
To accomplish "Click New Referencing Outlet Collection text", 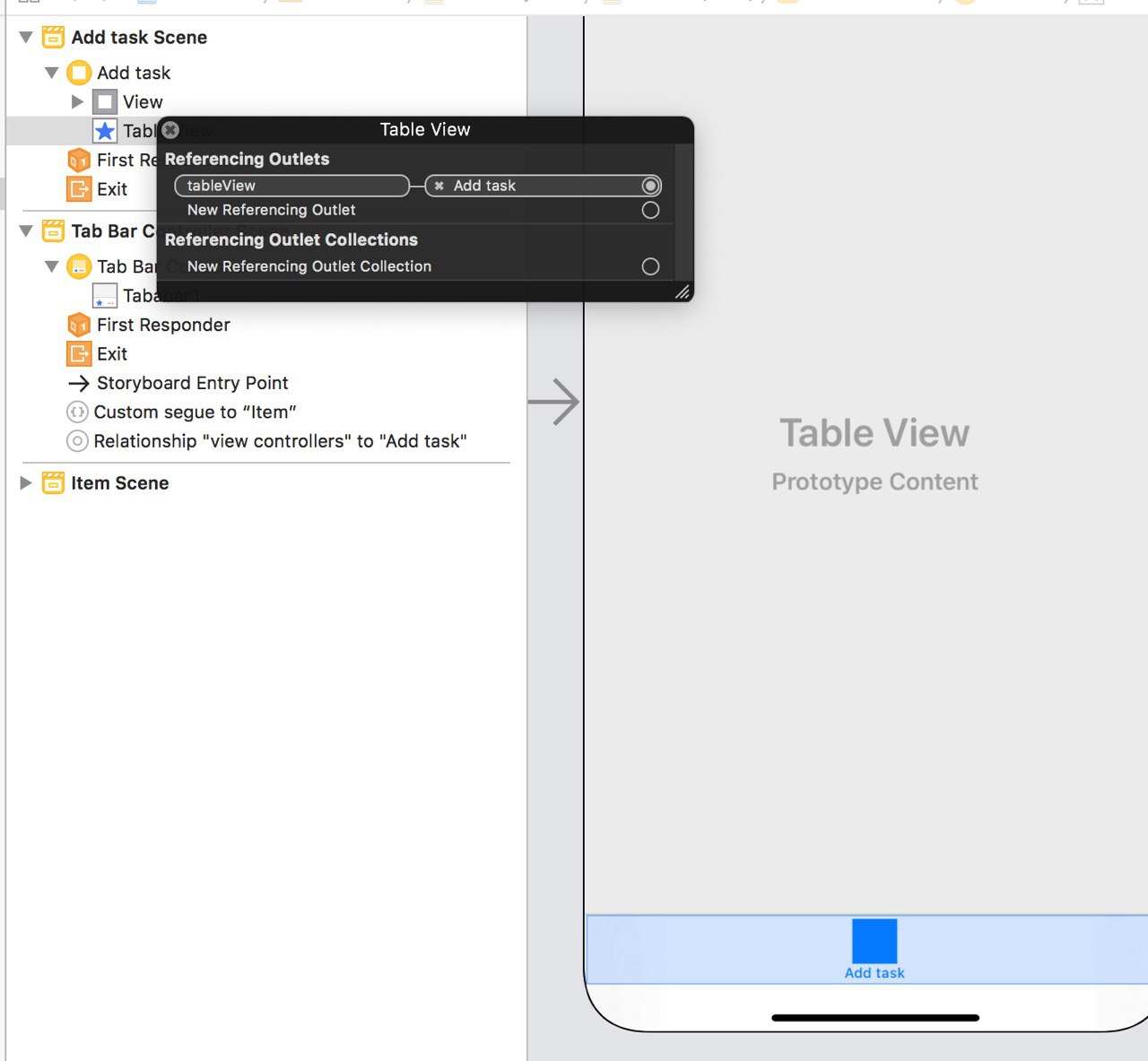I will pos(309,266).
